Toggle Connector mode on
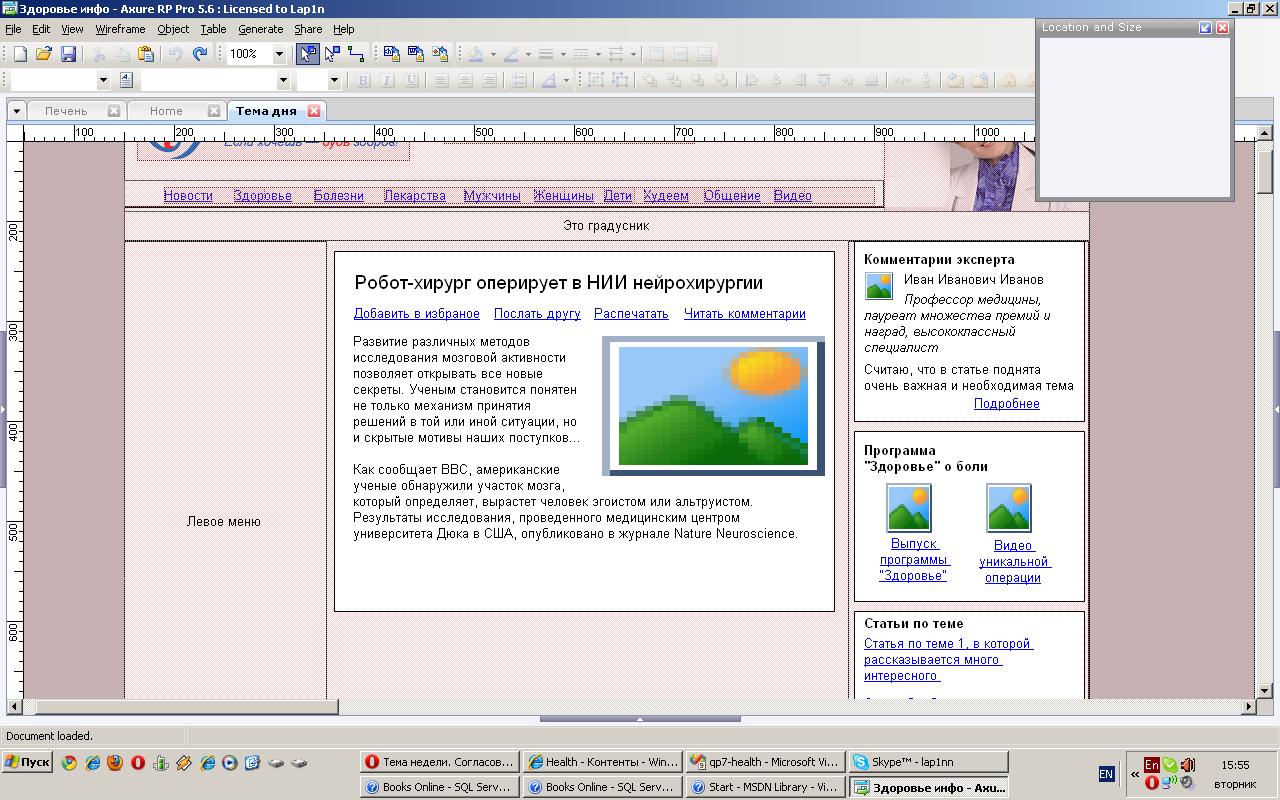This screenshot has width=1280, height=800. pos(356,54)
